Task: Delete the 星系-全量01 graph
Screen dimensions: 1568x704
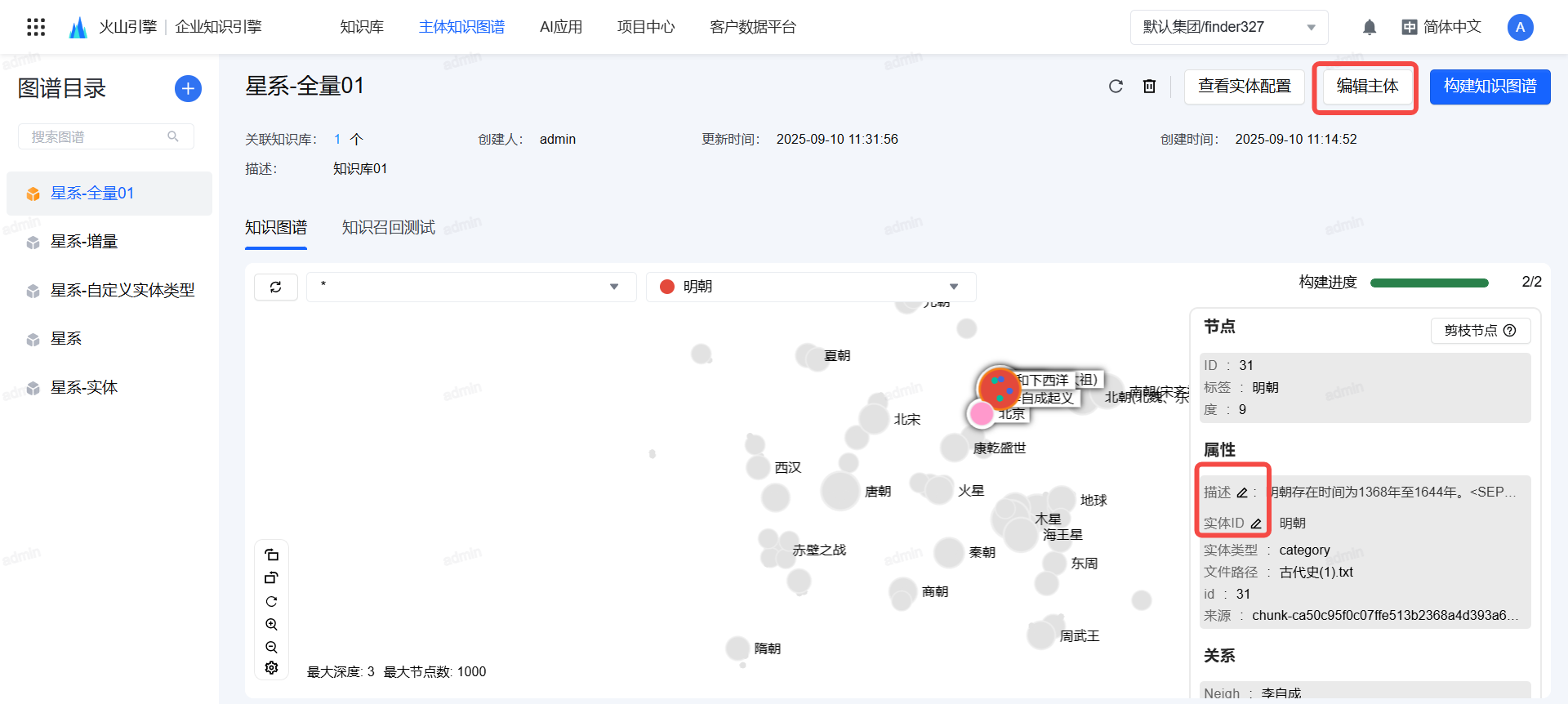Action: 1149,86
